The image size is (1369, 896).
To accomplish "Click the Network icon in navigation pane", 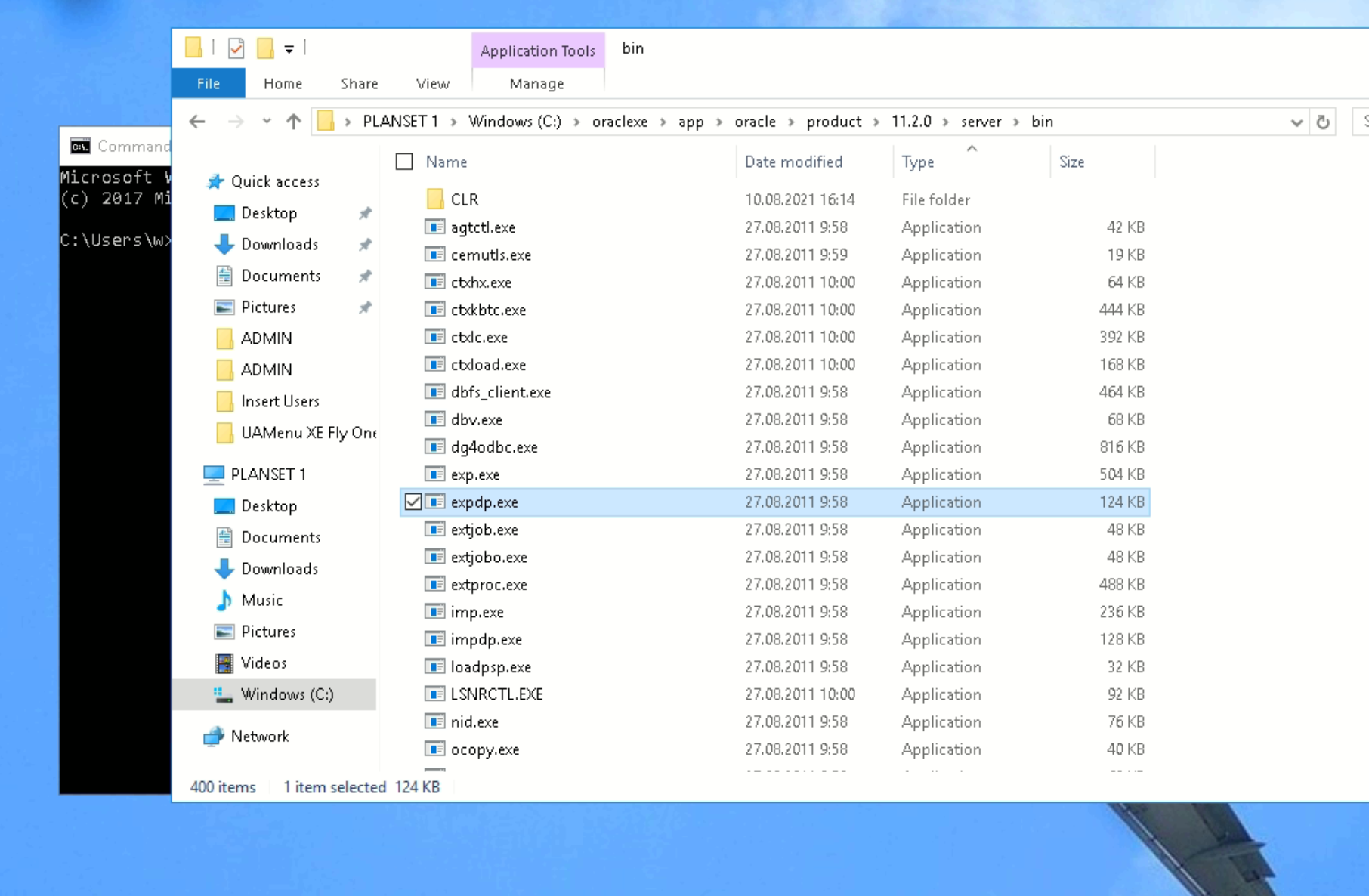I will 215,736.
